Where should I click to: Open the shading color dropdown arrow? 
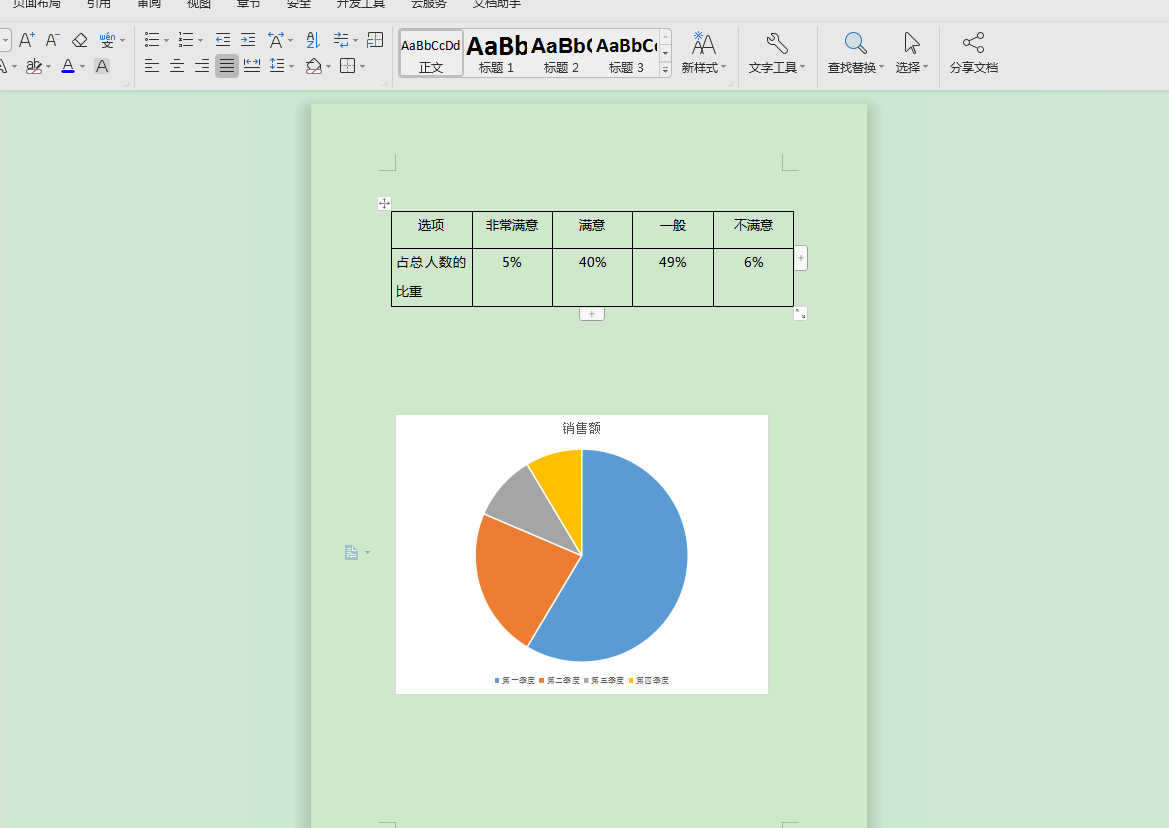pos(328,66)
